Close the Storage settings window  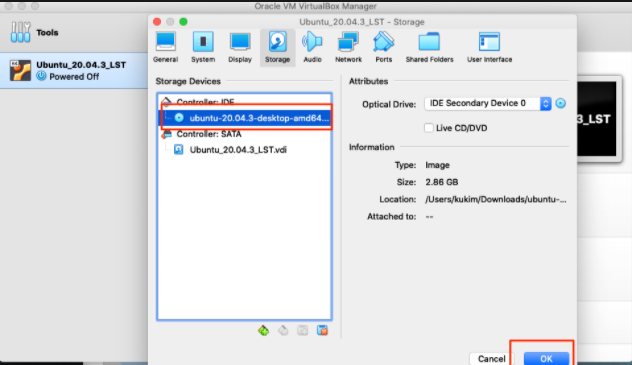click(x=157, y=22)
